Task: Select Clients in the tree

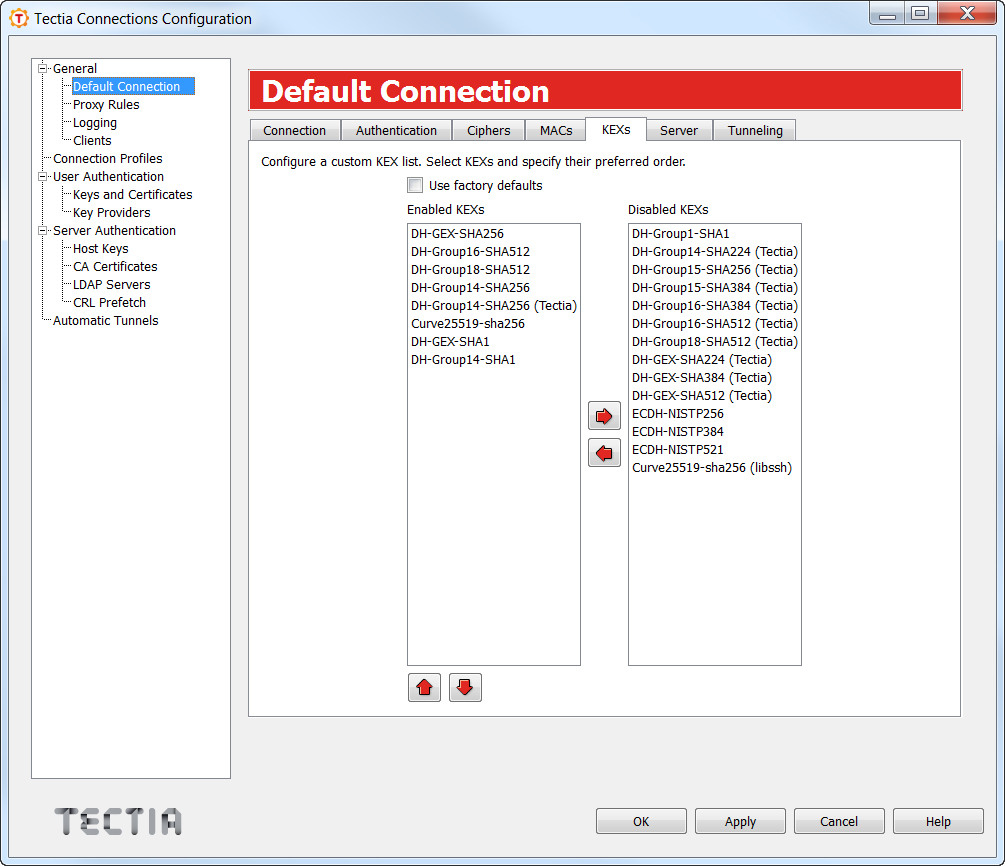Action: (x=92, y=140)
